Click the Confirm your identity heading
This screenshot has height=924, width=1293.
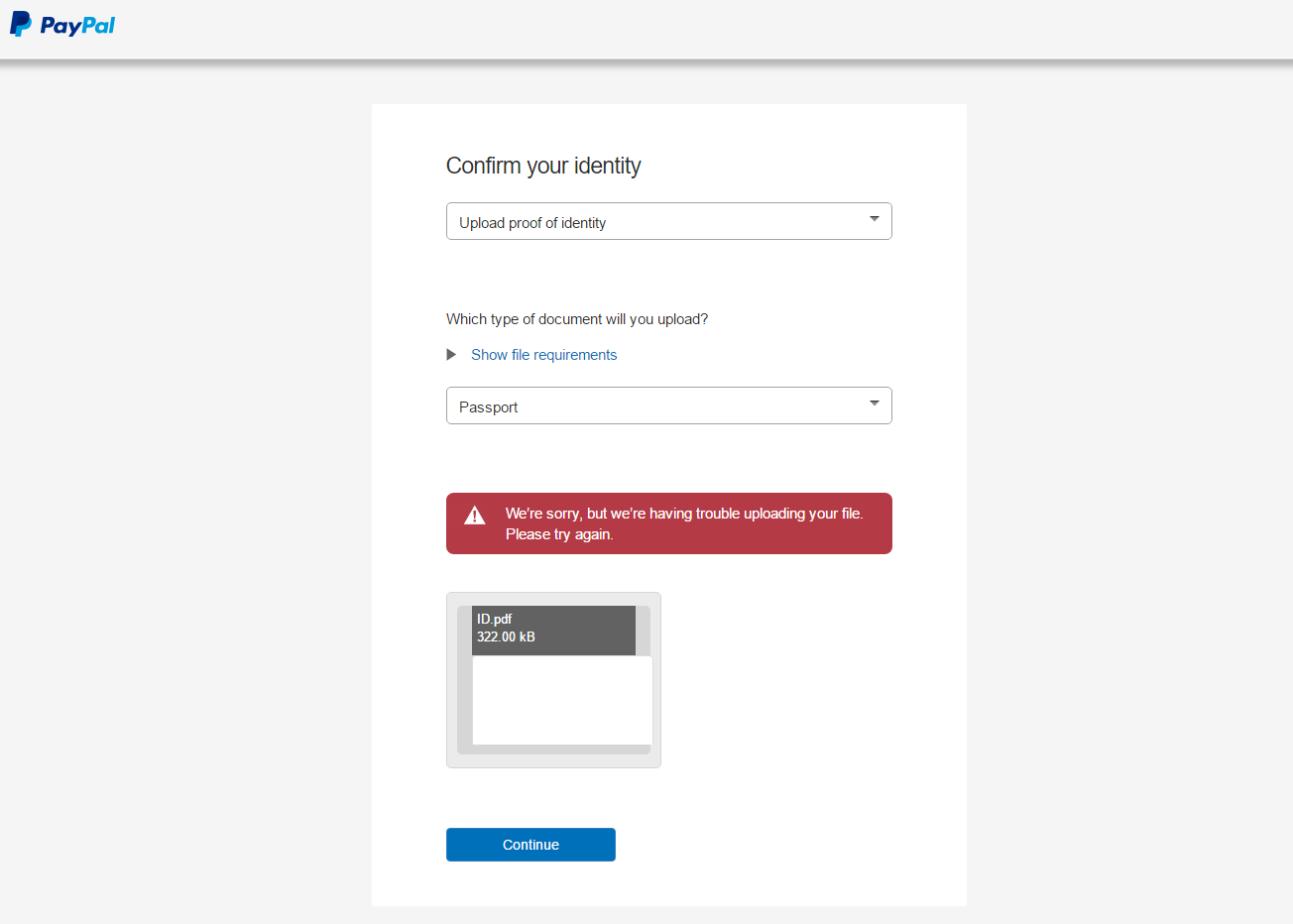click(x=543, y=166)
